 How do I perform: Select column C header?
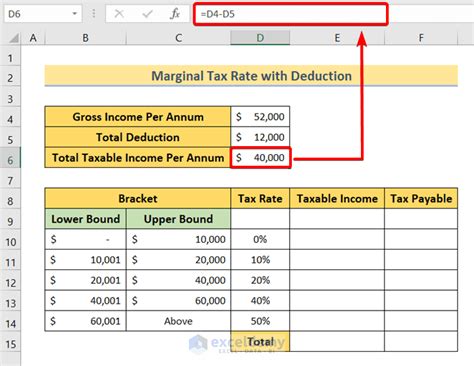click(178, 38)
